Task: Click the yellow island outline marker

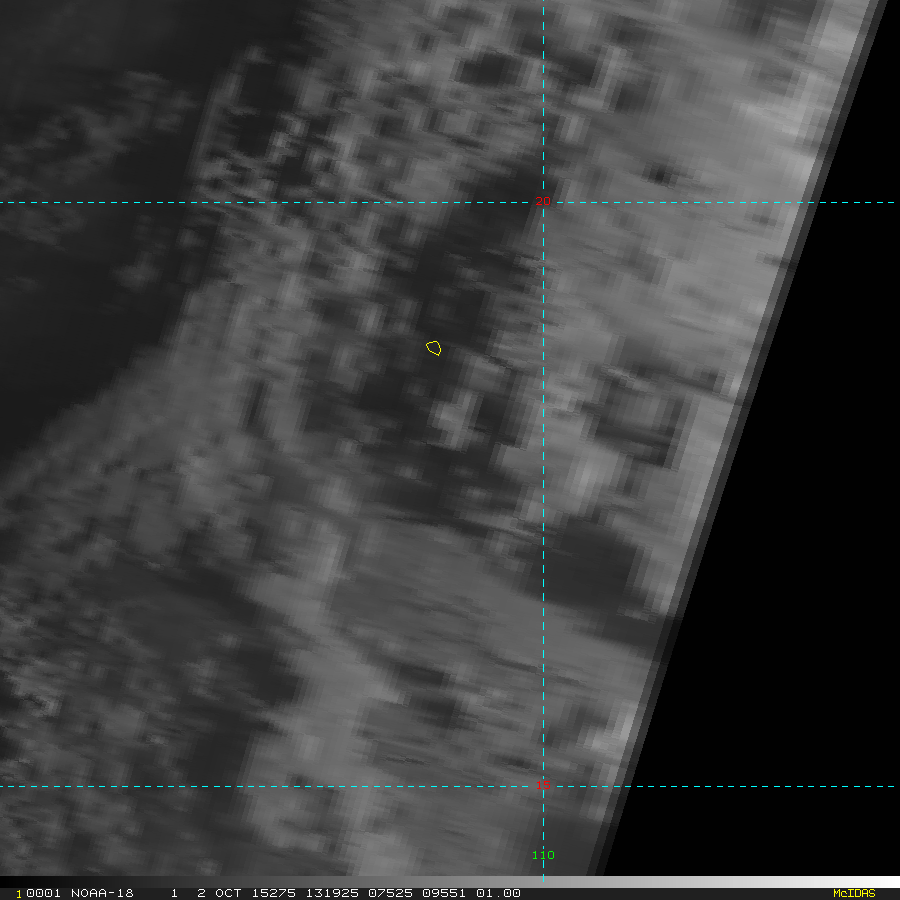Action: [x=434, y=348]
